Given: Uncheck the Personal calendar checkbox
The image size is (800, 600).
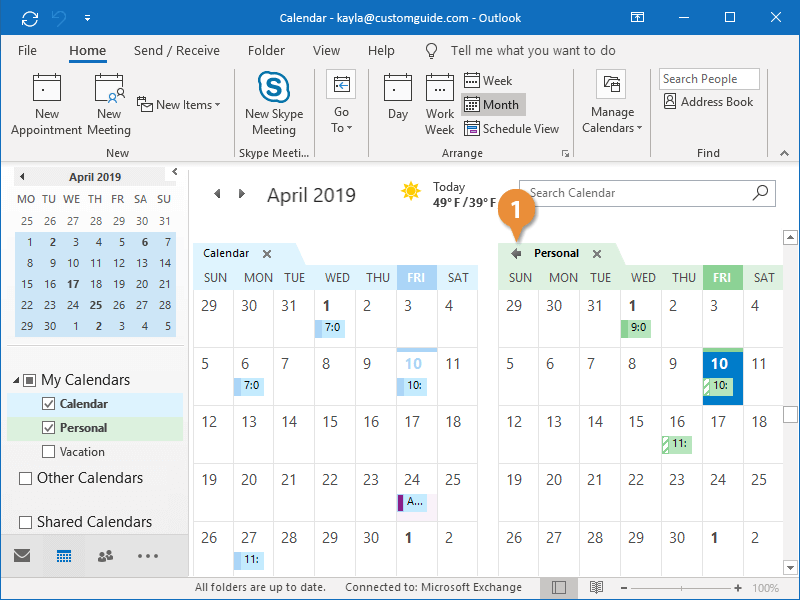Looking at the screenshot, I should pyautogui.click(x=48, y=428).
